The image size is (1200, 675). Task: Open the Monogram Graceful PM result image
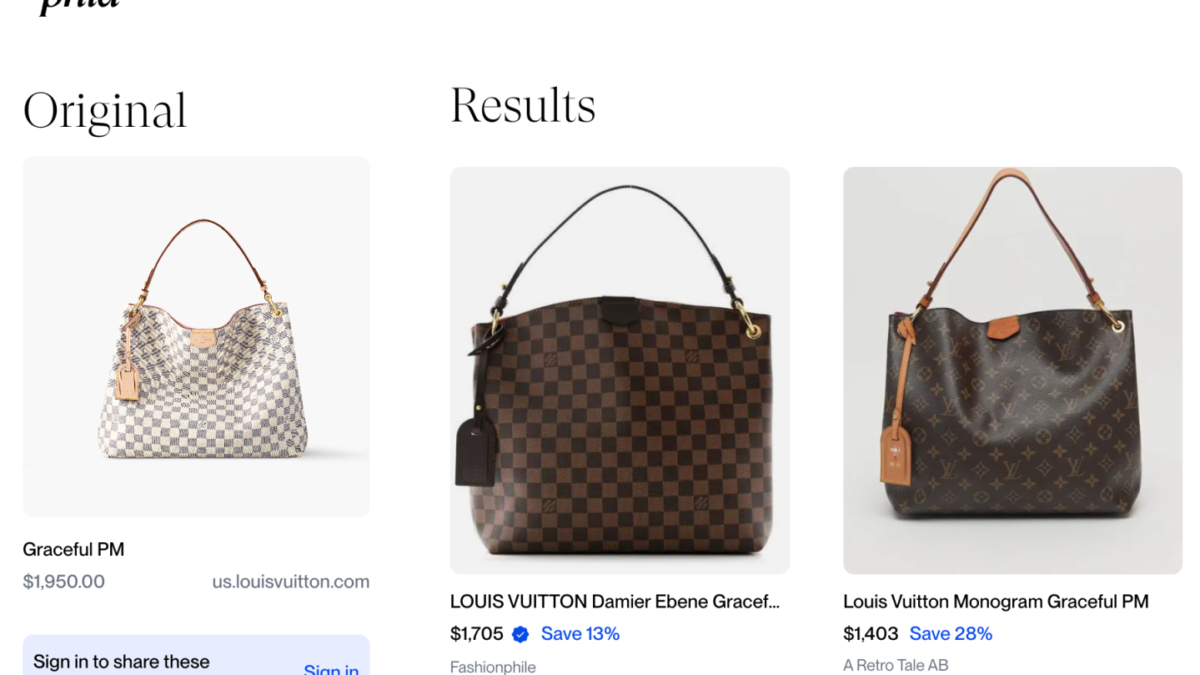[x=1013, y=370]
